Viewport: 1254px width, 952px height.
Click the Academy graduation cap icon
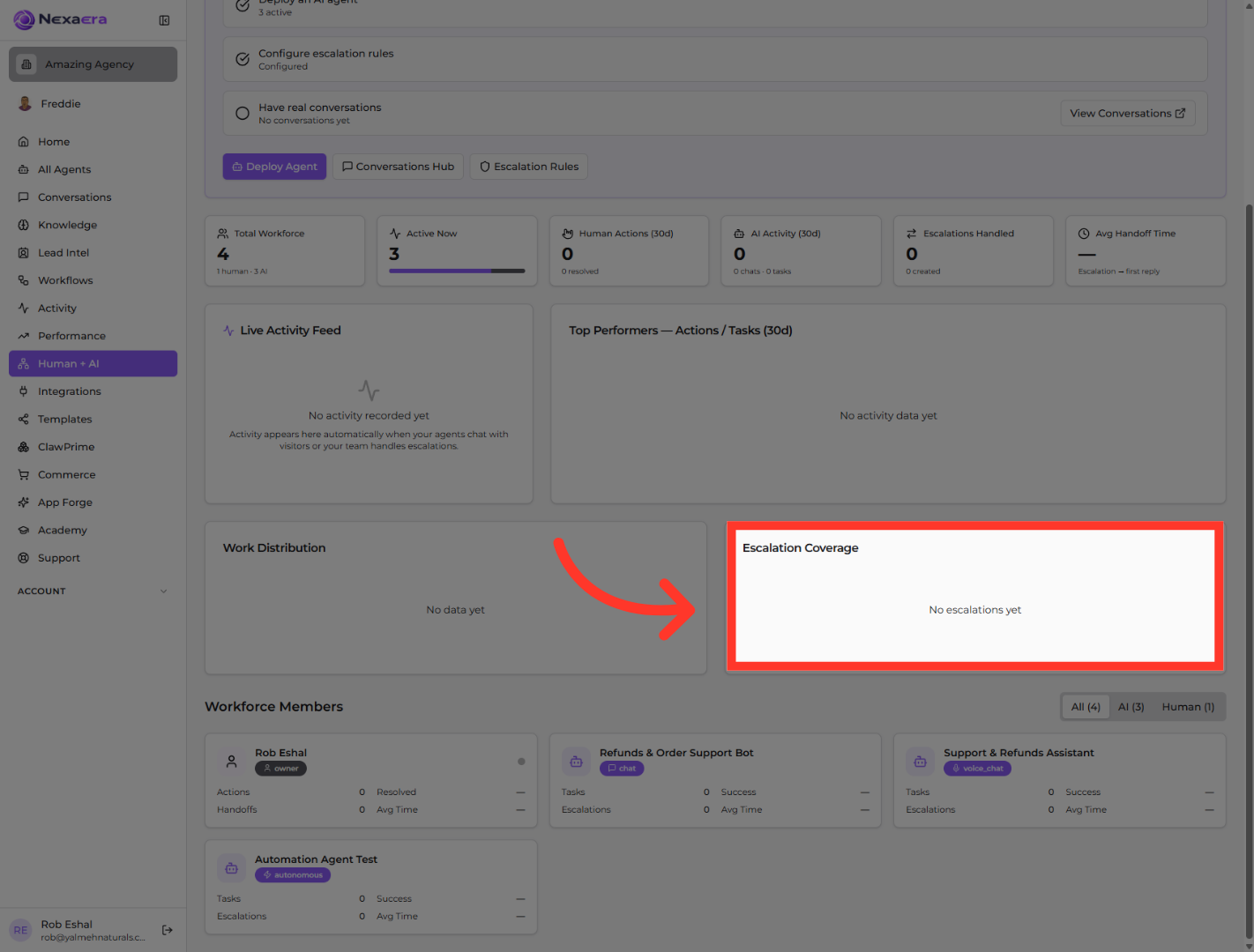point(24,531)
